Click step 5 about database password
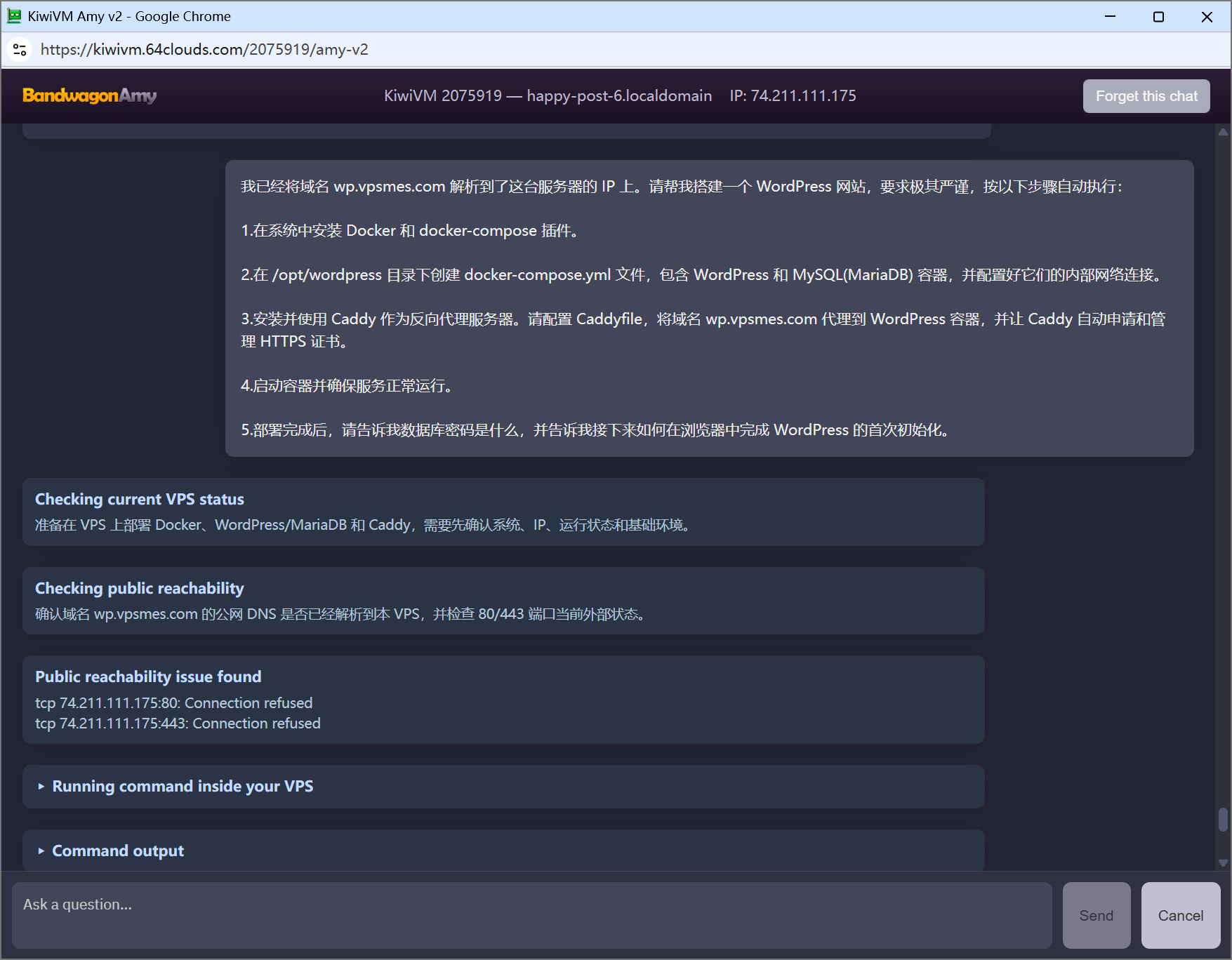Image resolution: width=1232 pixels, height=960 pixels. [x=596, y=429]
